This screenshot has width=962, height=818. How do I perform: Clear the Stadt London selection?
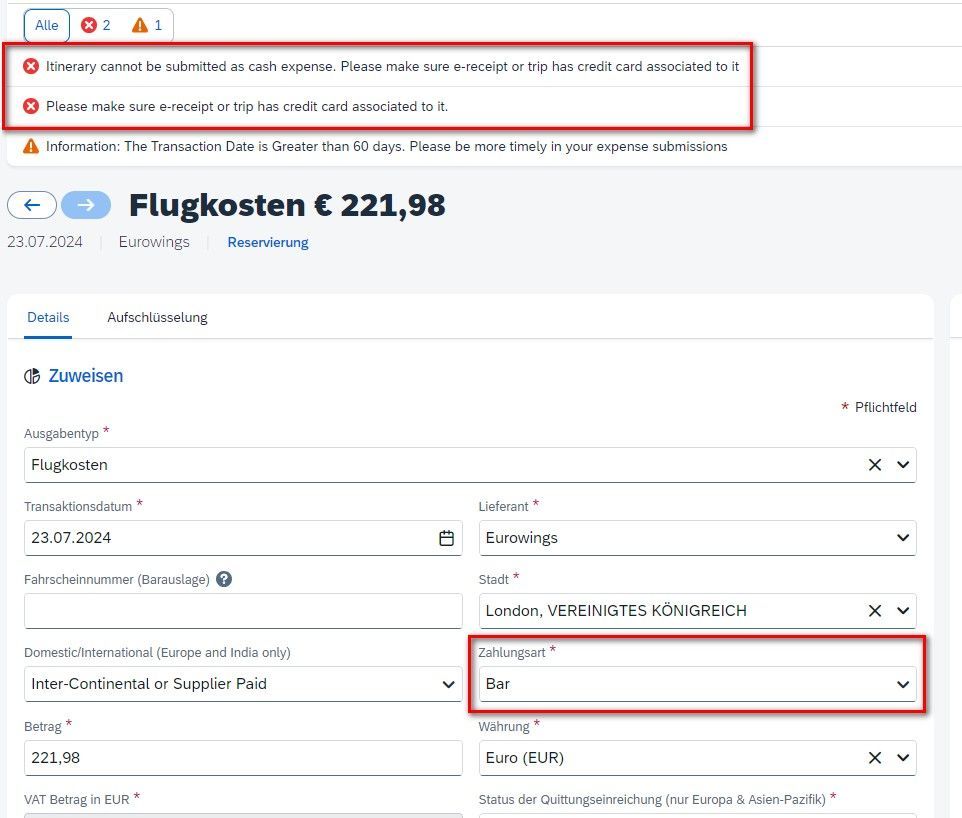coord(875,611)
